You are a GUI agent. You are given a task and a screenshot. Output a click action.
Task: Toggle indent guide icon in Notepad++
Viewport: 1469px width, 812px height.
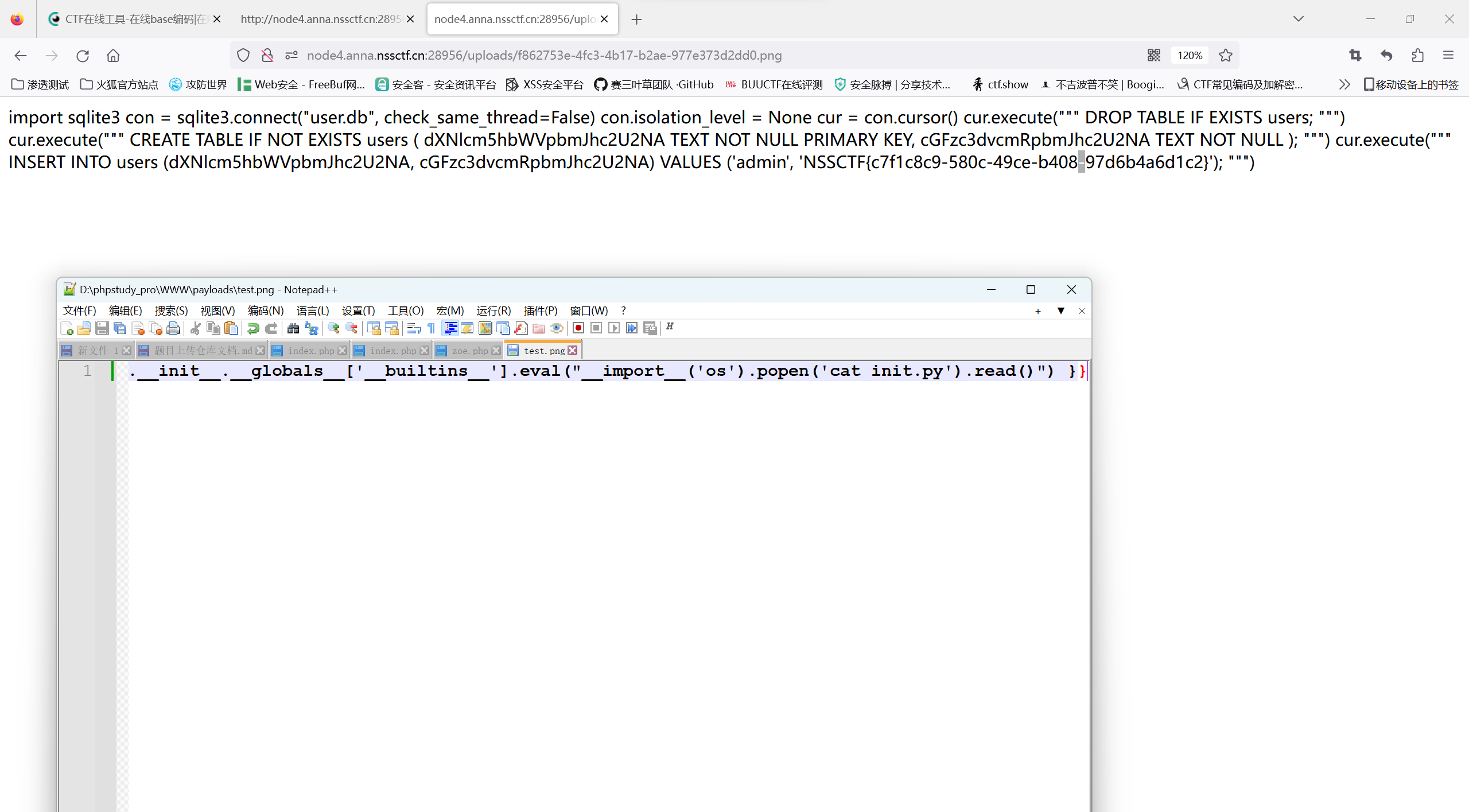[451, 328]
